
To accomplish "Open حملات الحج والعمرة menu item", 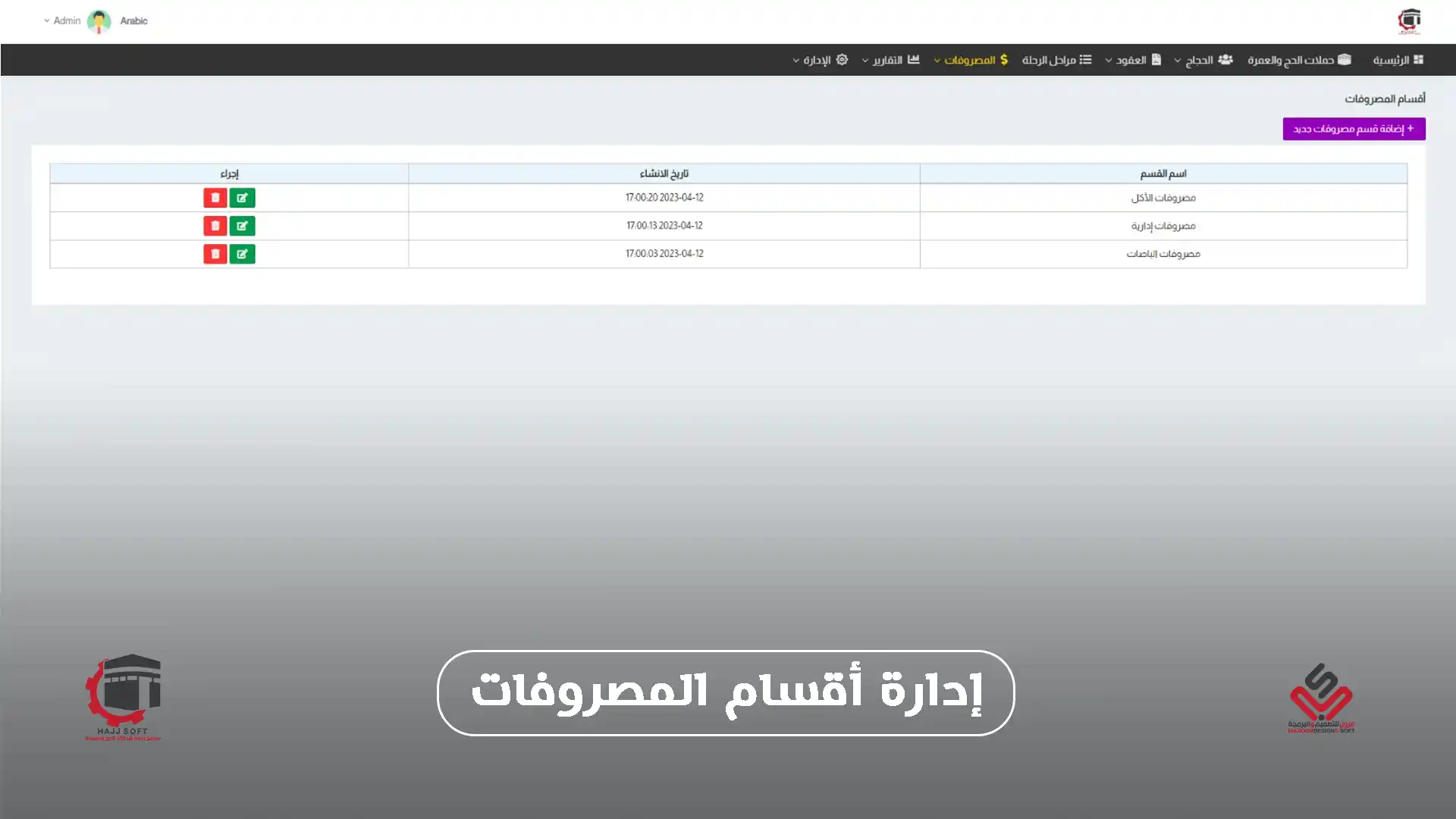I will 1299,60.
